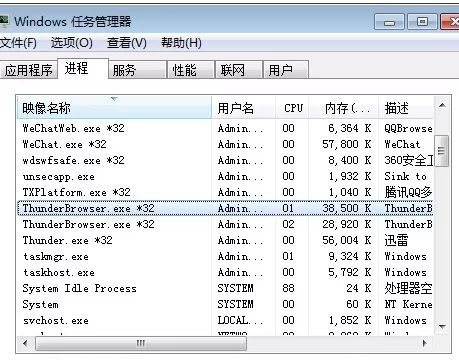Click the vertical scrollbar thumb

tap(441, 151)
